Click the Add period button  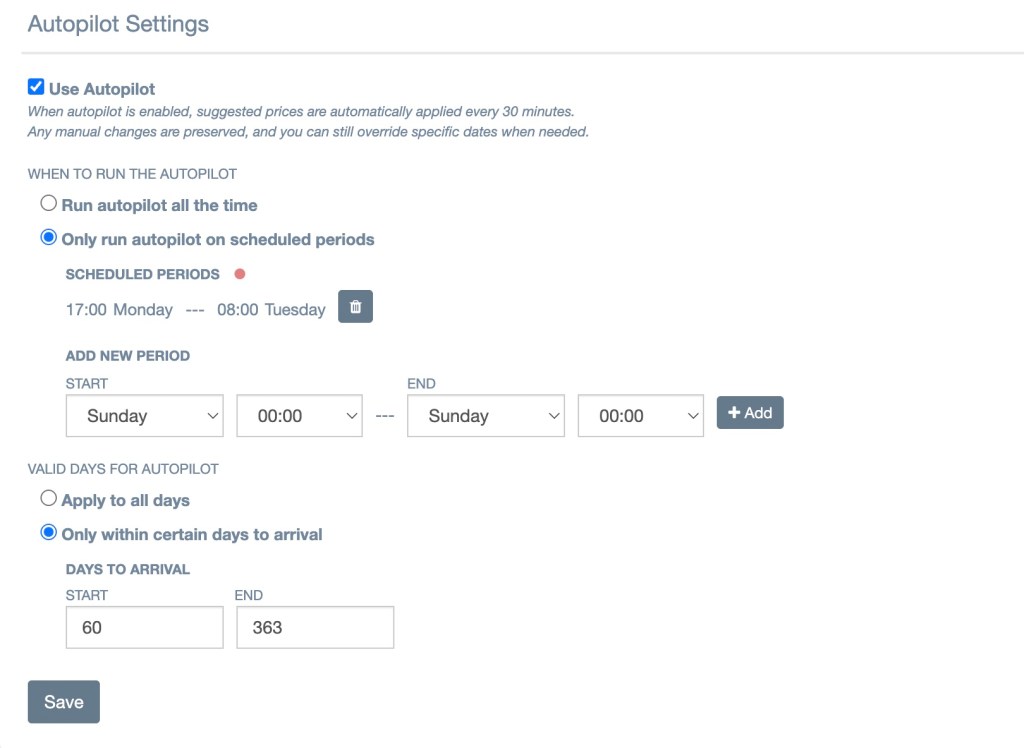(x=750, y=413)
